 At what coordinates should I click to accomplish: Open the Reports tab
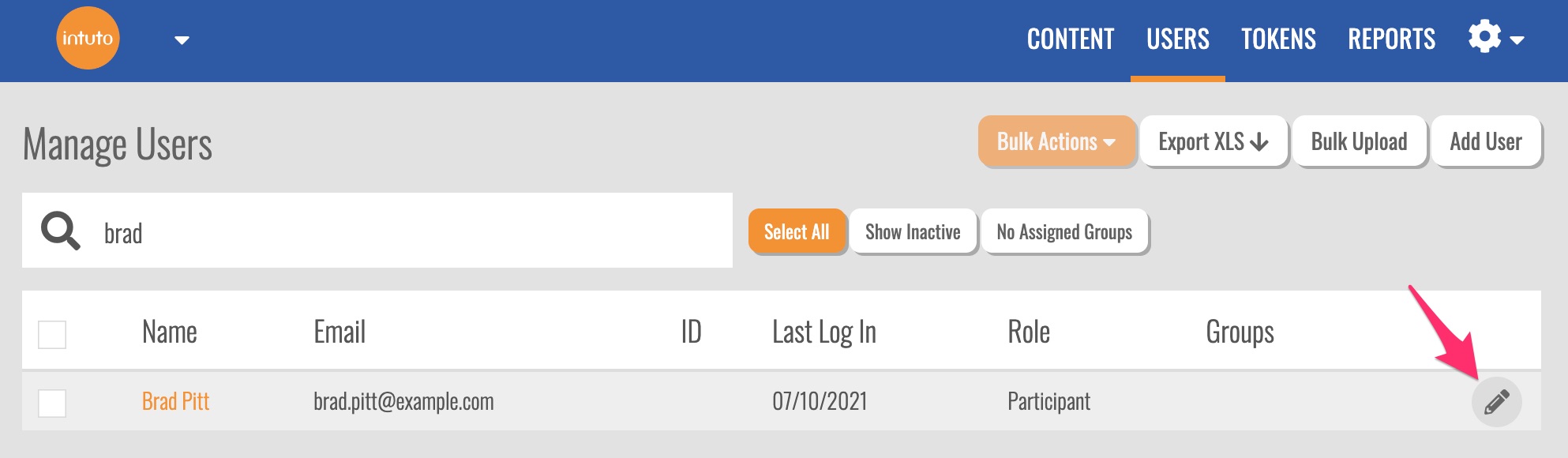click(1391, 39)
